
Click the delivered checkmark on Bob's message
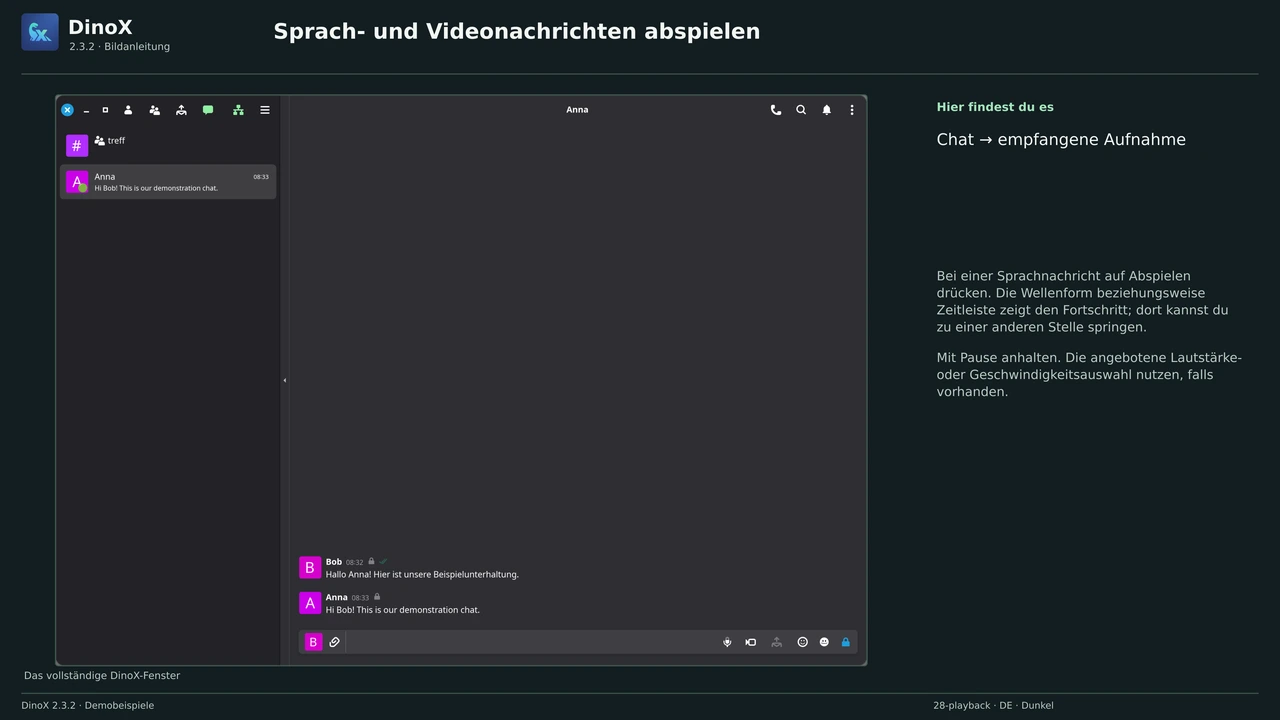coord(383,561)
